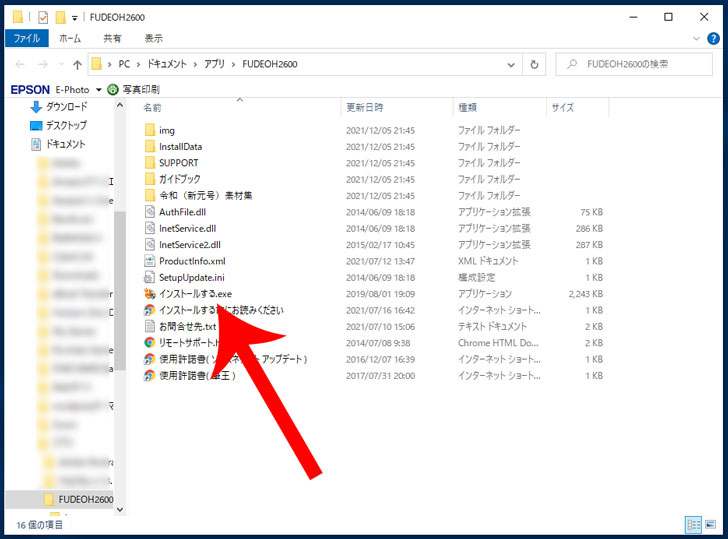
Task: Open the img folder icon
Action: click(x=150, y=130)
